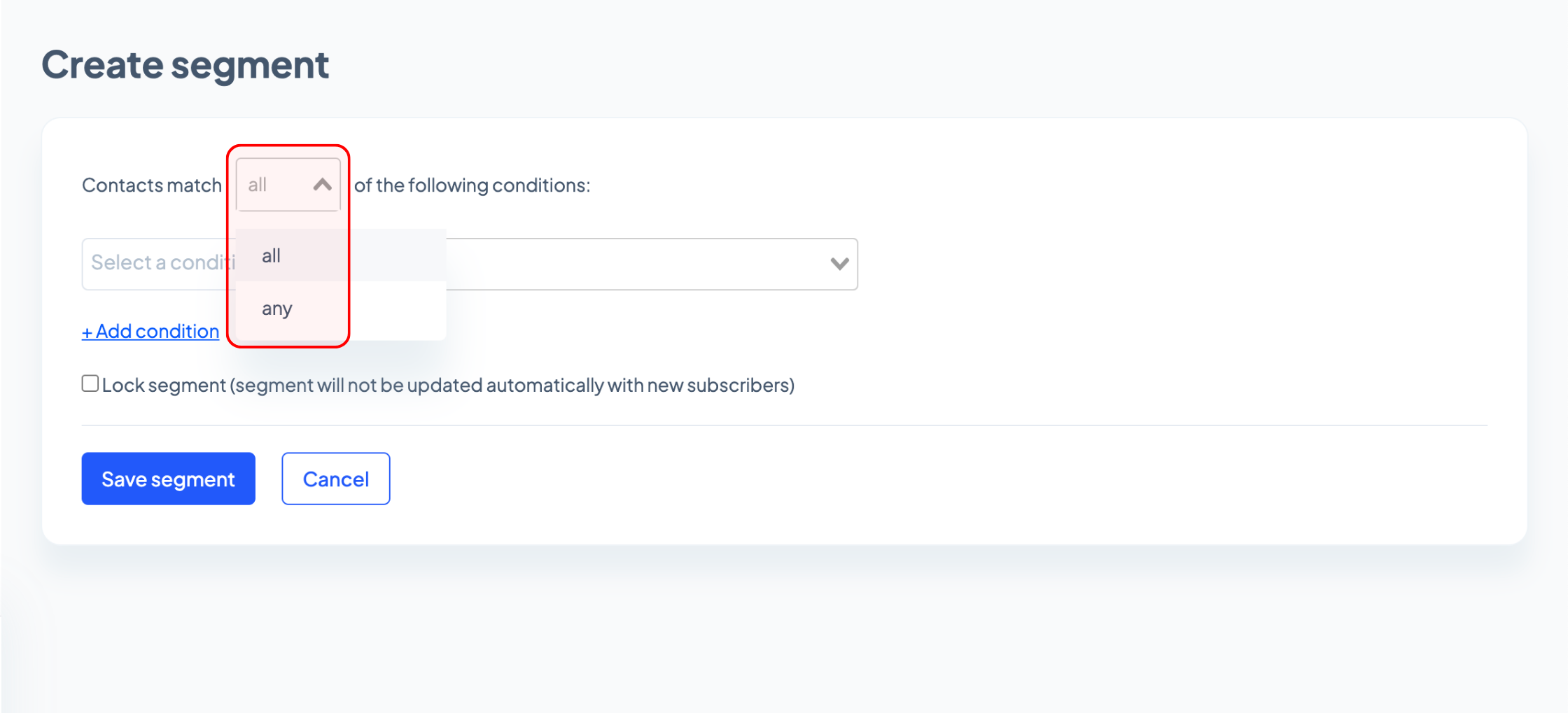Enable the Lock segment checkbox
Viewport: 1568px width, 713px height.
[x=90, y=383]
